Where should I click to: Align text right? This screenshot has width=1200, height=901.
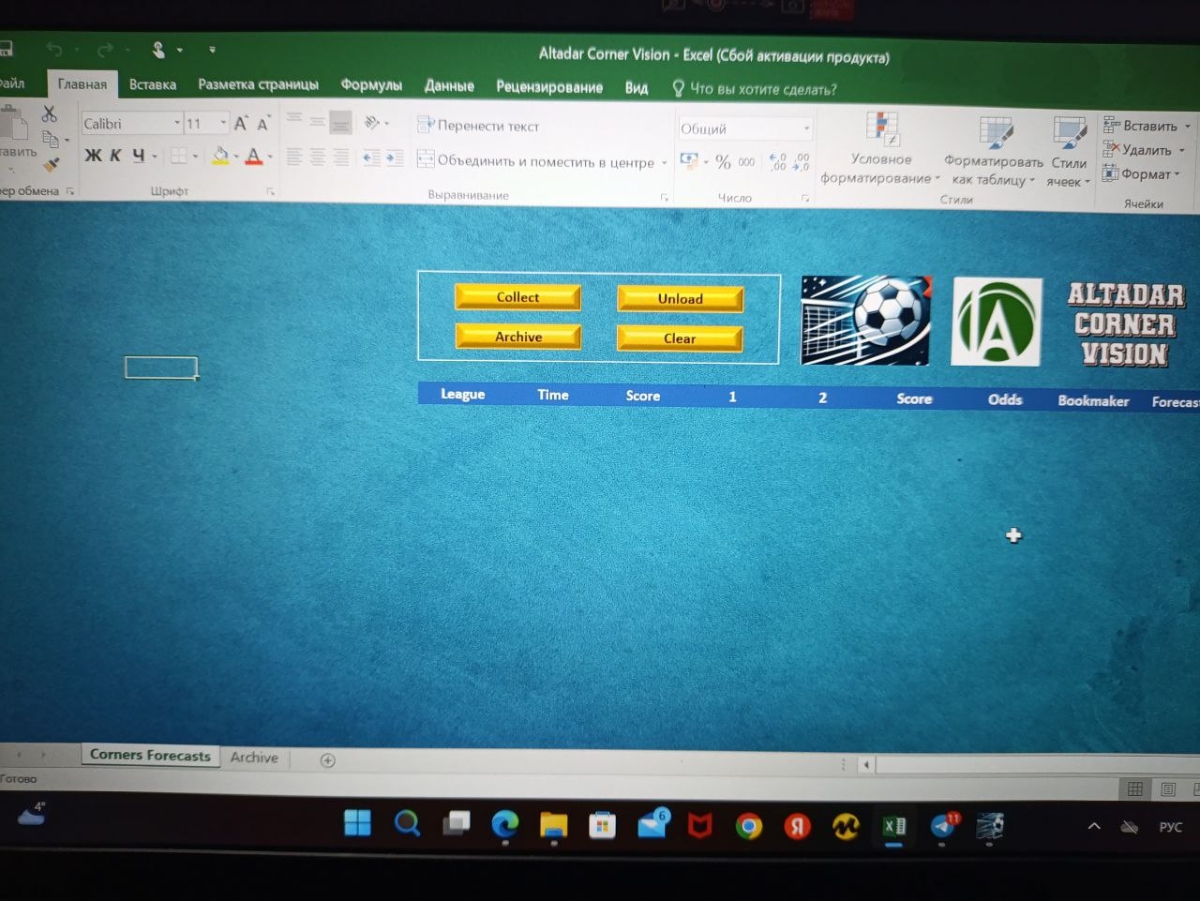pyautogui.click(x=341, y=158)
